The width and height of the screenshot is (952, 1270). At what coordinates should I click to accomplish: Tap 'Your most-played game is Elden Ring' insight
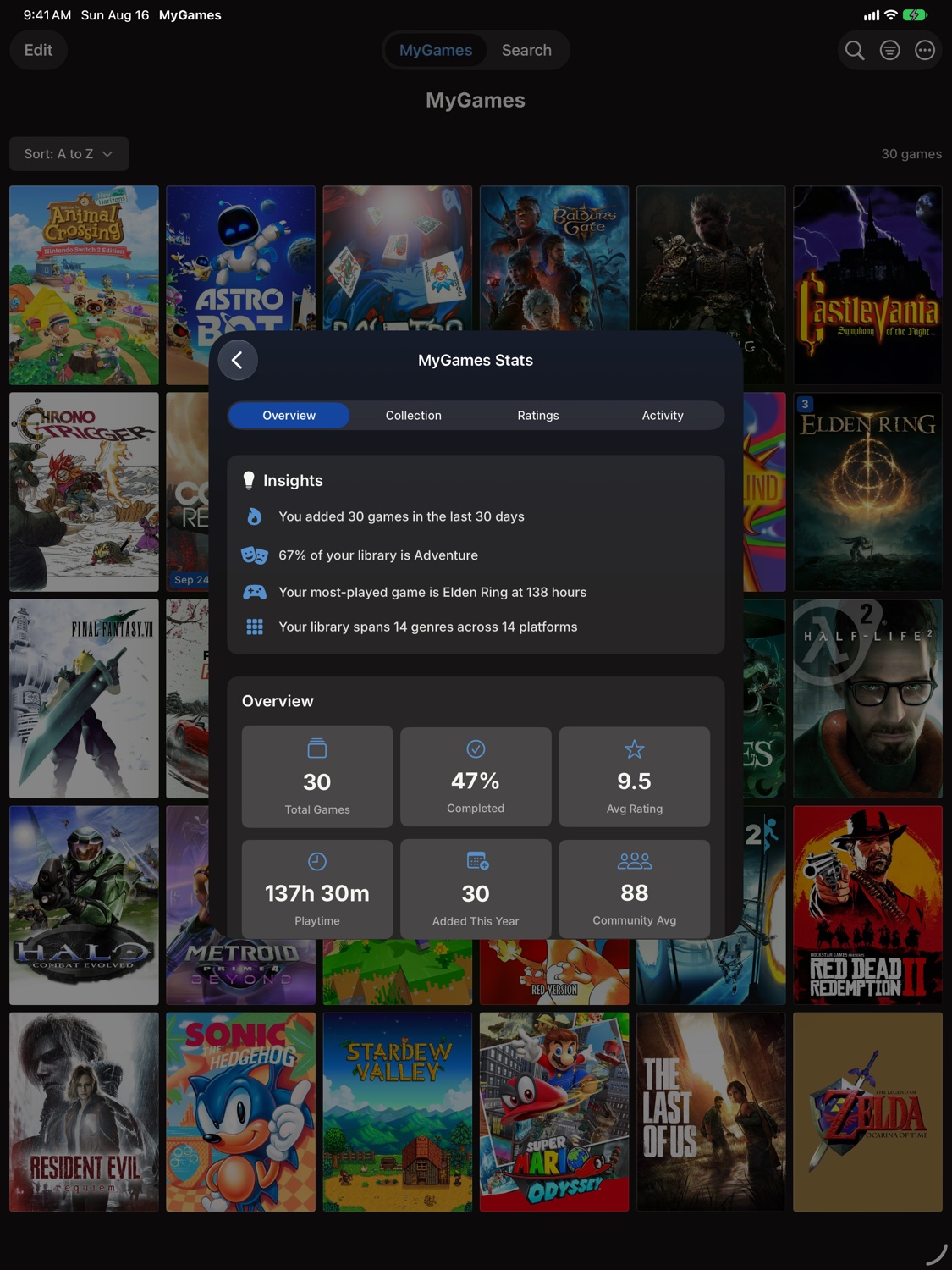click(x=432, y=592)
